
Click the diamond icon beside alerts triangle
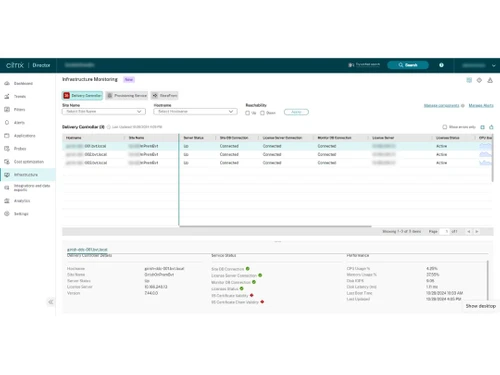479,80
